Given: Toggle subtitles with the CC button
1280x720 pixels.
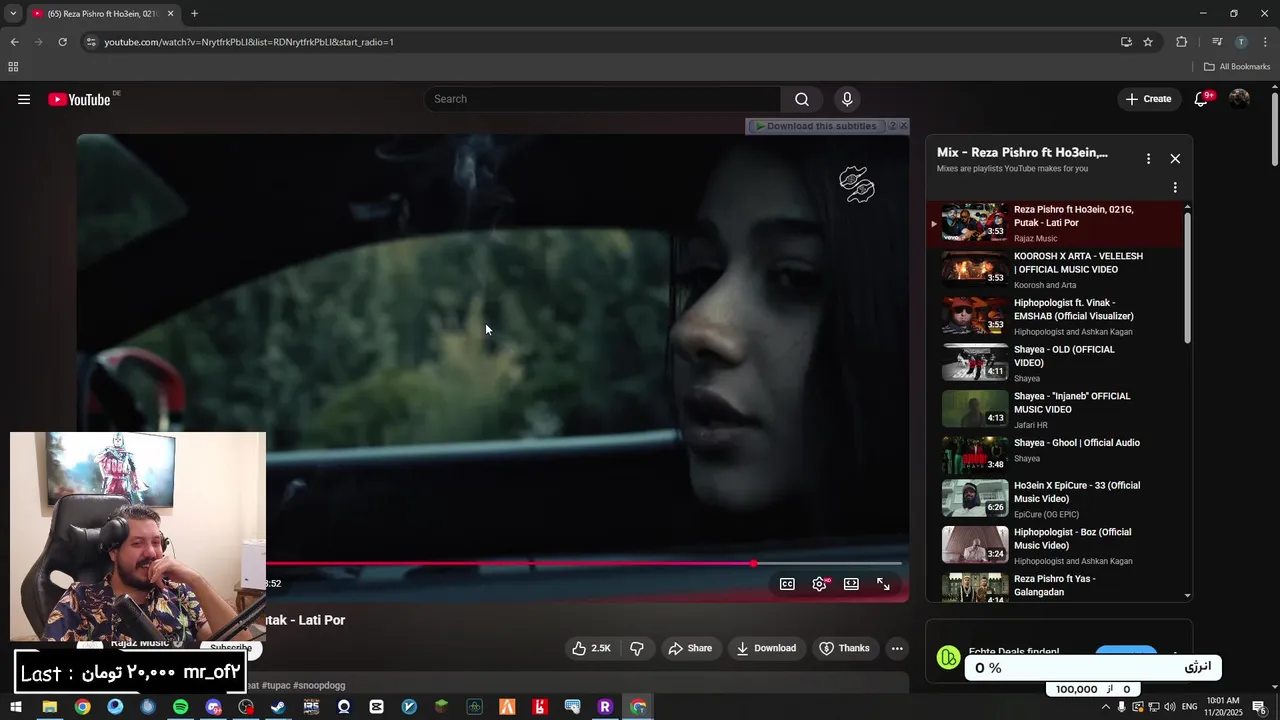Looking at the screenshot, I should [x=787, y=584].
